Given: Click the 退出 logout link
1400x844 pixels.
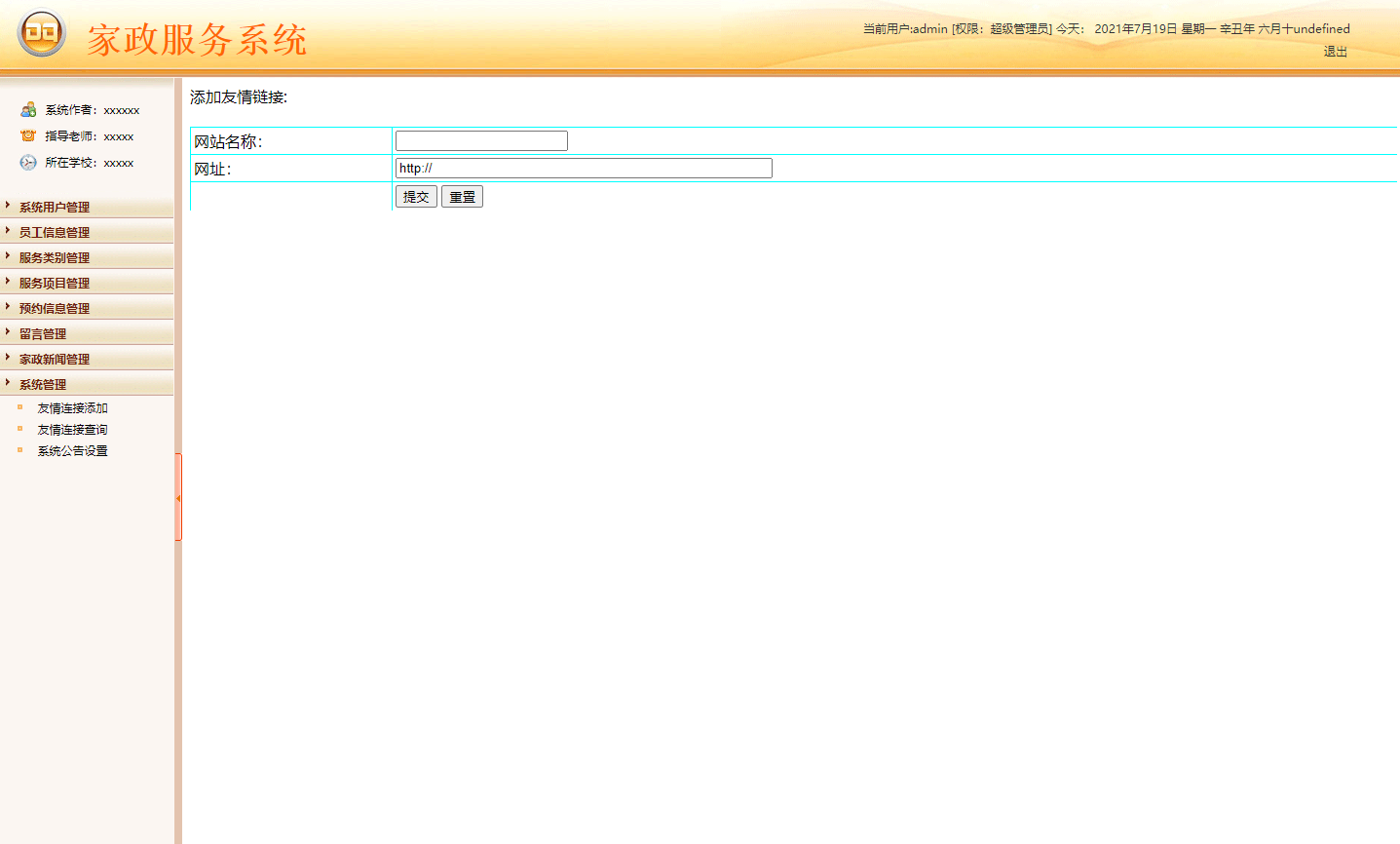Looking at the screenshot, I should [x=1335, y=52].
